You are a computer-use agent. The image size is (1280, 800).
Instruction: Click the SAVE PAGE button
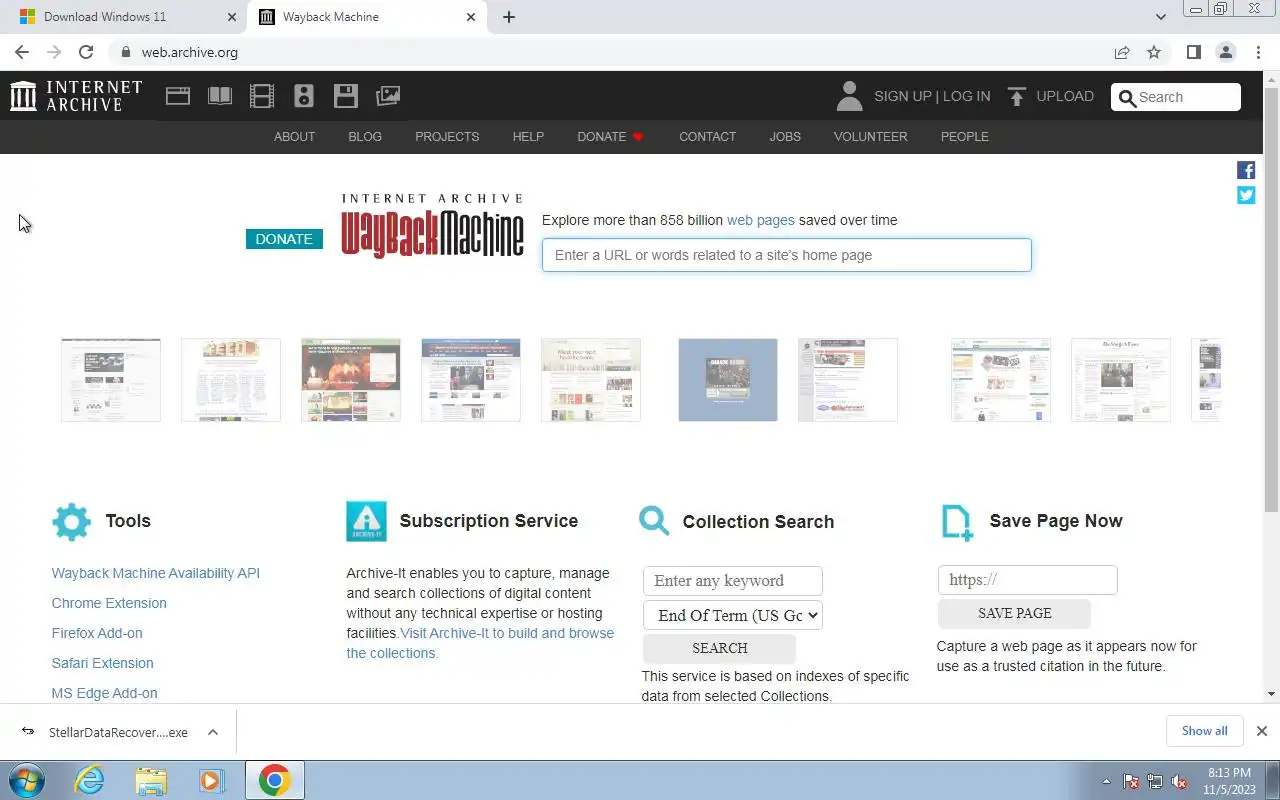click(x=1014, y=613)
